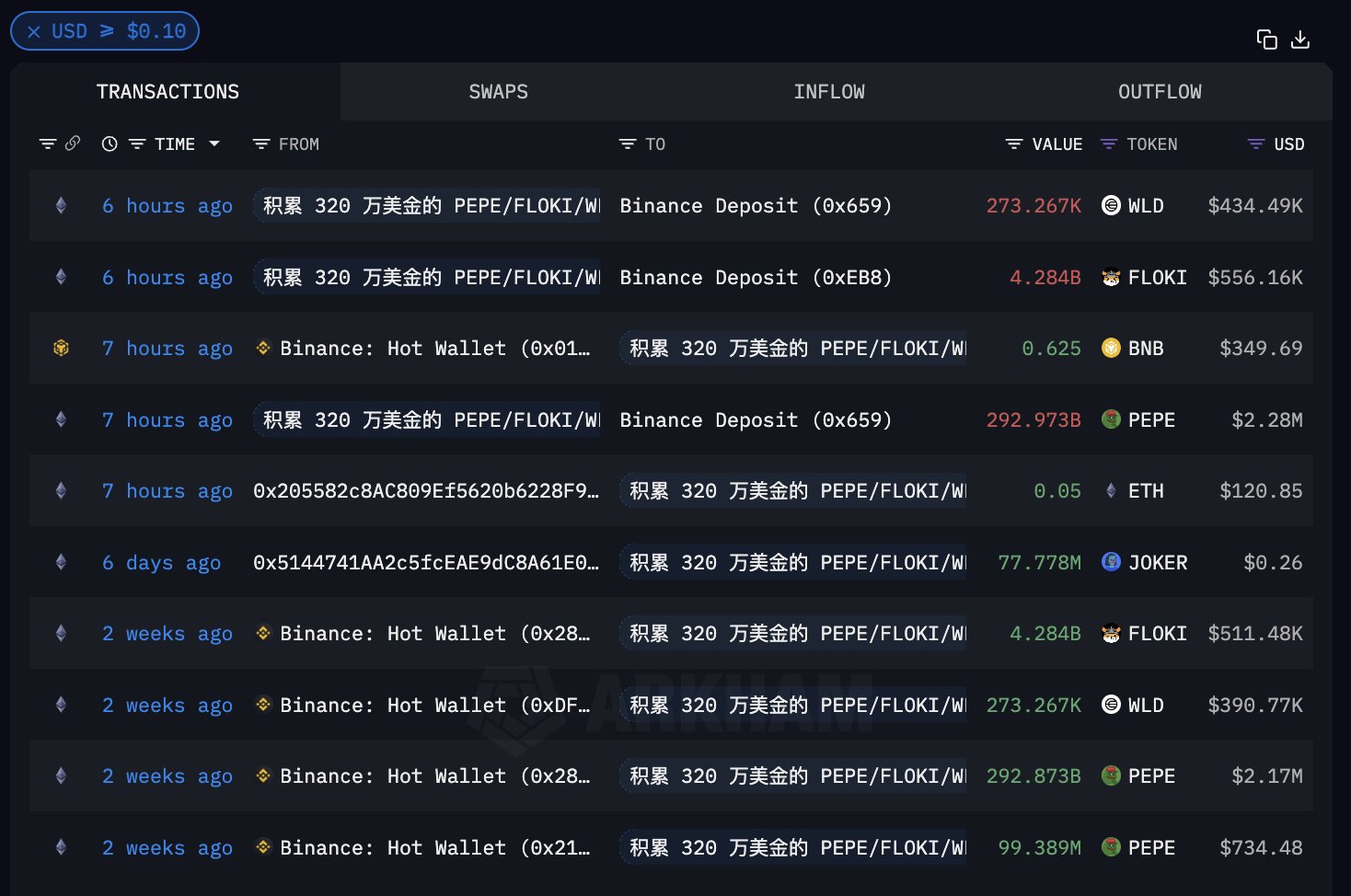
Task: Open Binance: Hot Wallet (0x21… sender
Action: 434,848
